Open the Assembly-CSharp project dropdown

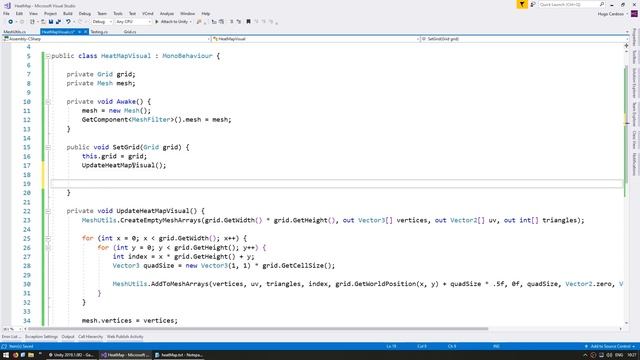click(x=106, y=39)
